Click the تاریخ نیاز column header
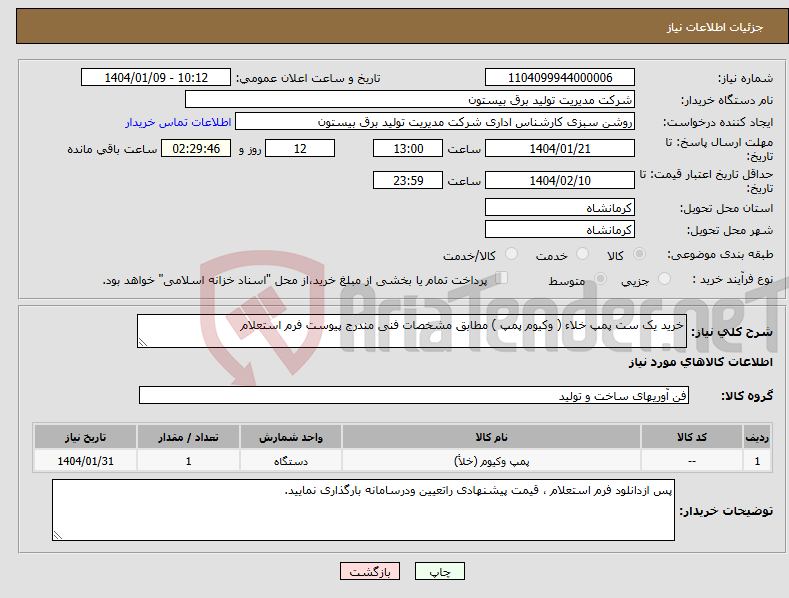789x598 pixels. (86, 437)
